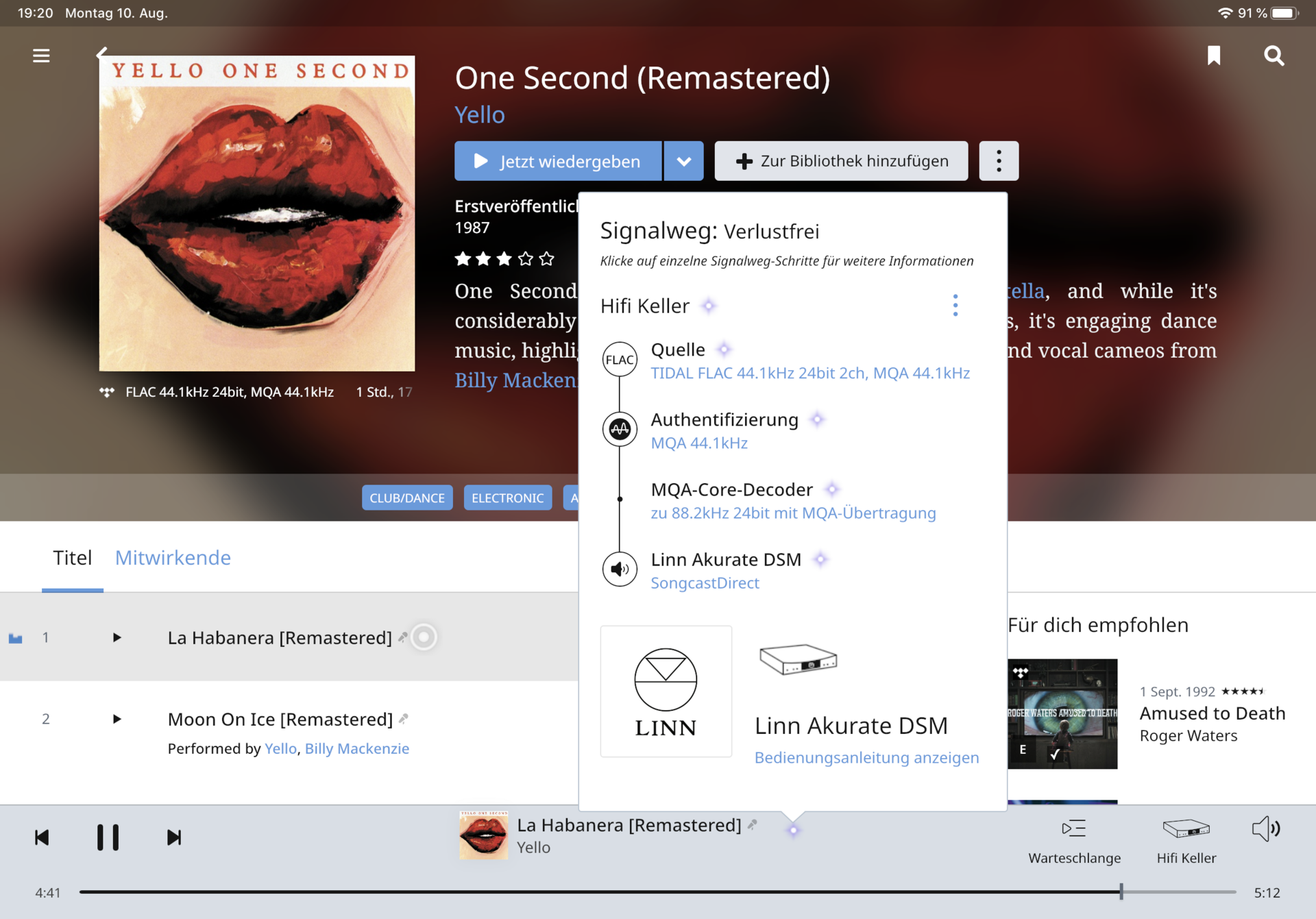The image size is (1316, 919).
Task: Open Amused to Death album thumbnail
Action: (x=1062, y=714)
